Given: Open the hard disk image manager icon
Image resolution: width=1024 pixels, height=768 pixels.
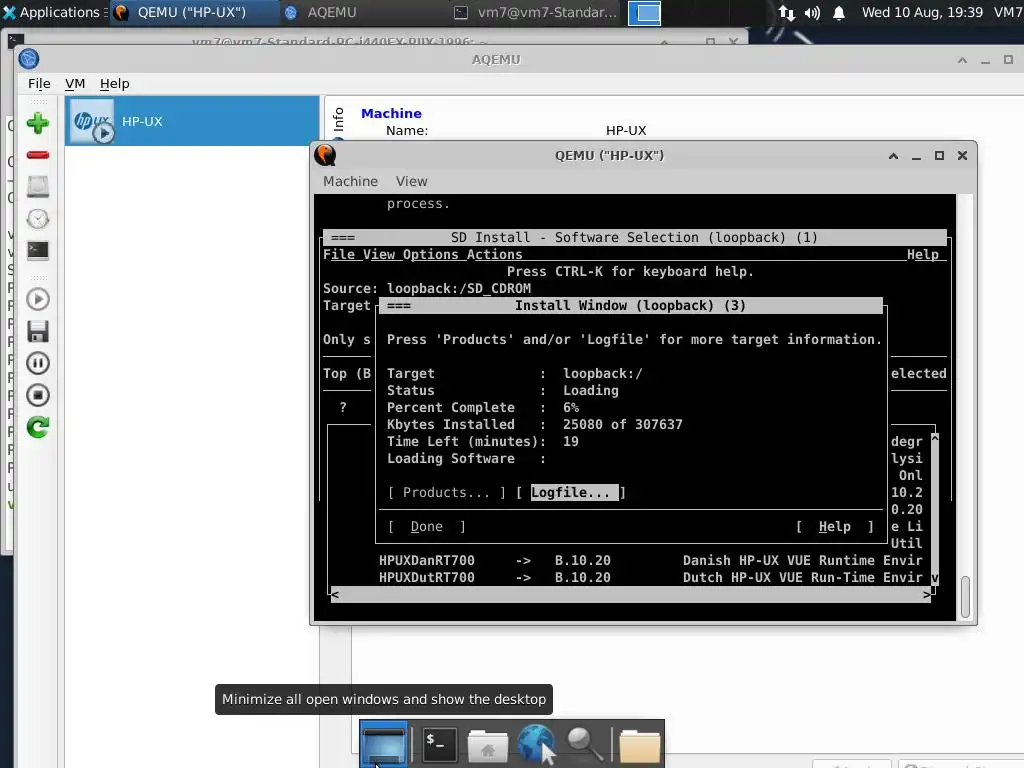Looking at the screenshot, I should click(38, 187).
